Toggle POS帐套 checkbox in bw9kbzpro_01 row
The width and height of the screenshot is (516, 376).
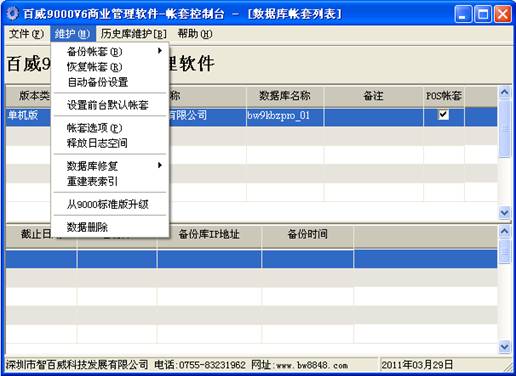443,115
